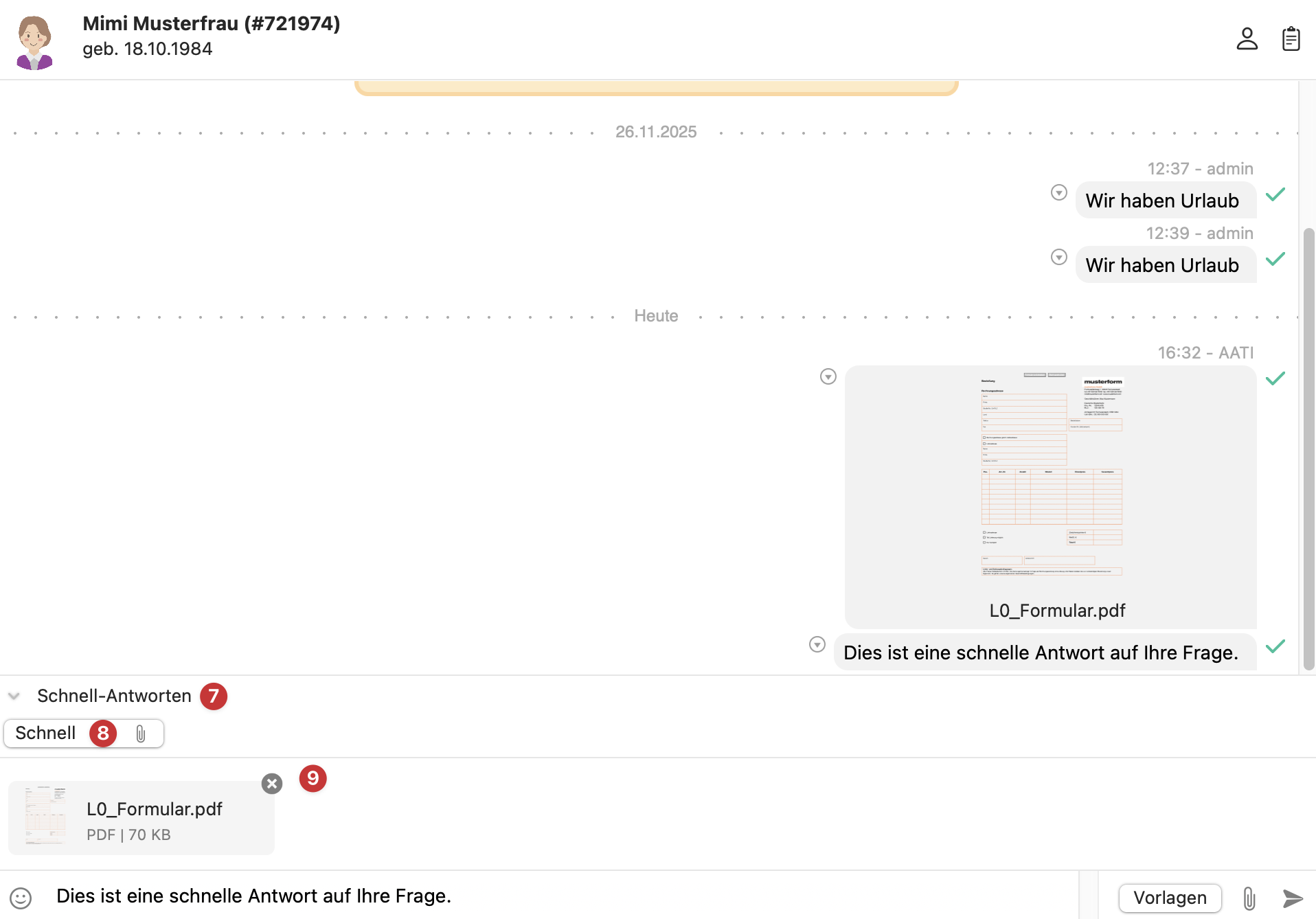This screenshot has height=919, width=1316.
Task: Send the message with the arrow icon
Action: click(1292, 898)
